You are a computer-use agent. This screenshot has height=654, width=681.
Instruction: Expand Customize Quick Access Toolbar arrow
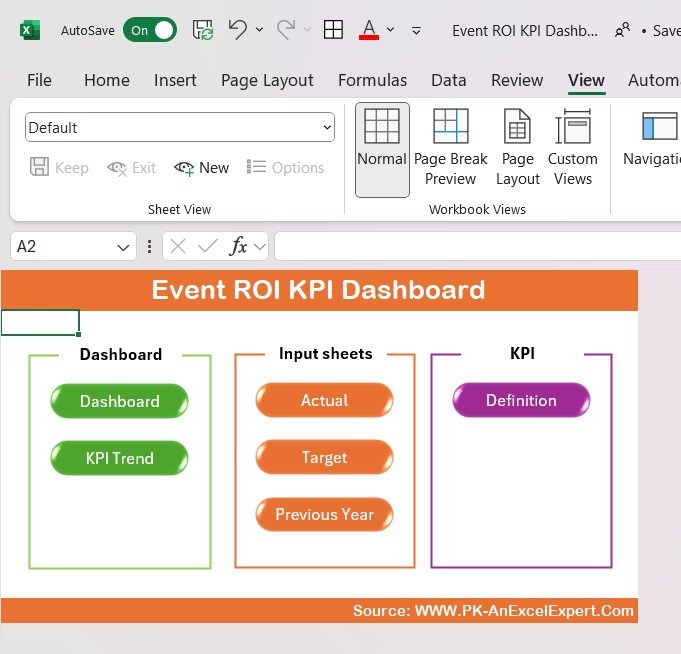(x=417, y=31)
